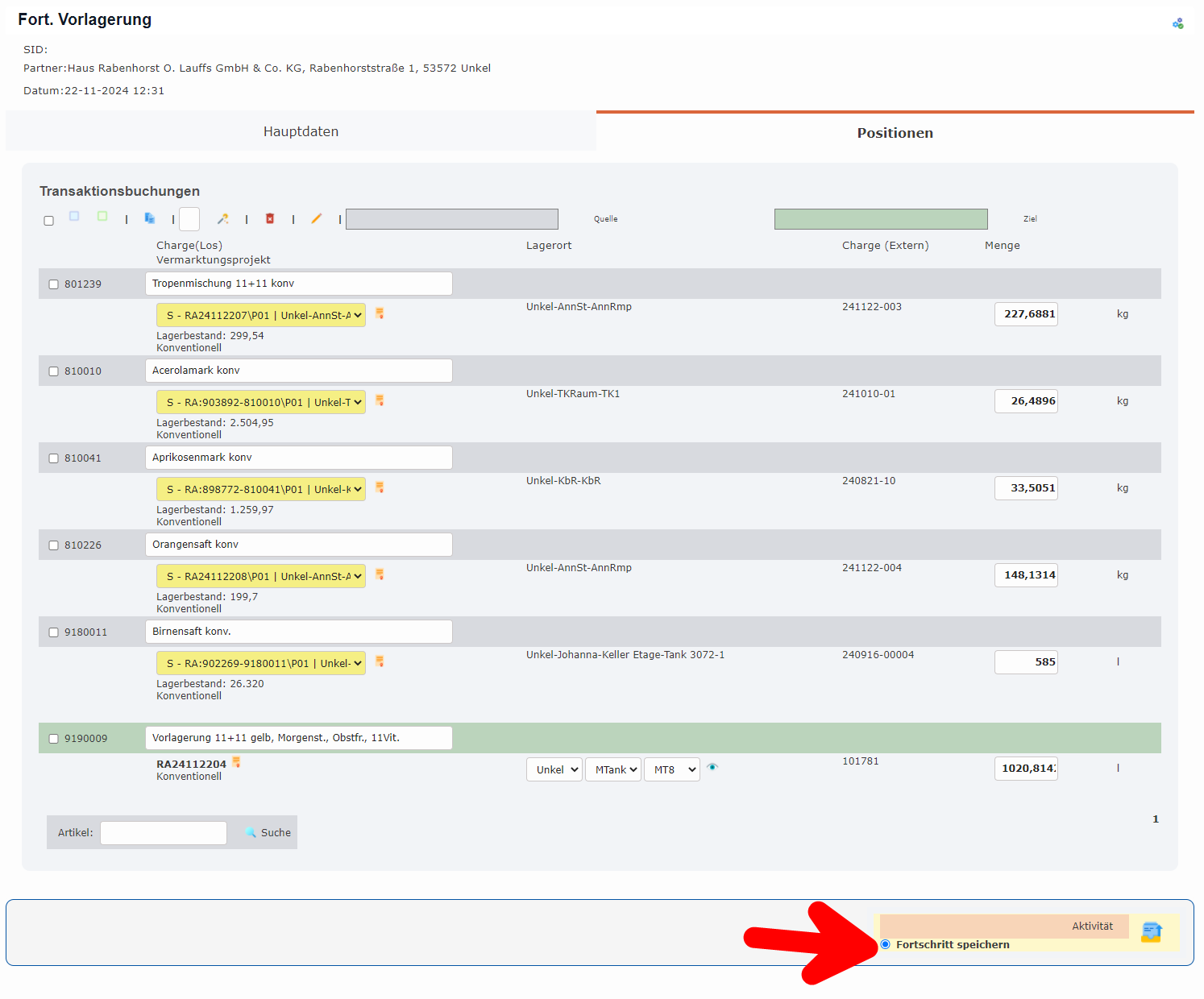Click the green square toolbar icon
Screen dimensions: 1204x999
[102, 216]
